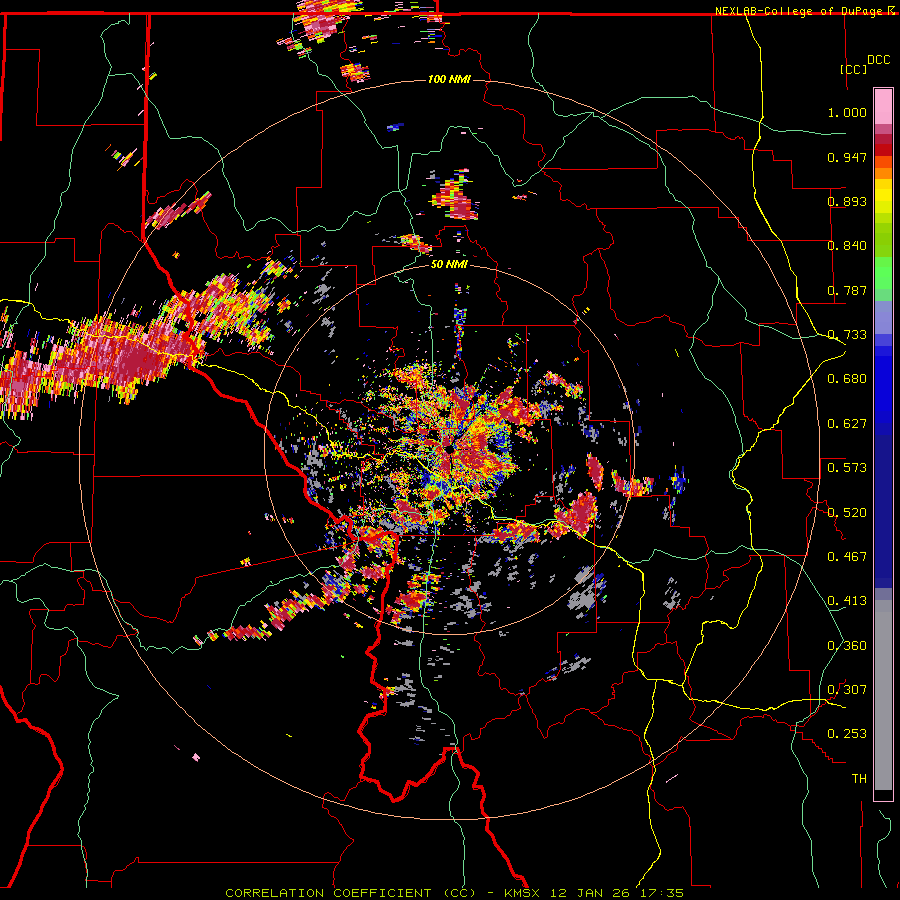The height and width of the screenshot is (900, 900).
Task: Click the 0.787 legend value
Action: (x=847, y=290)
